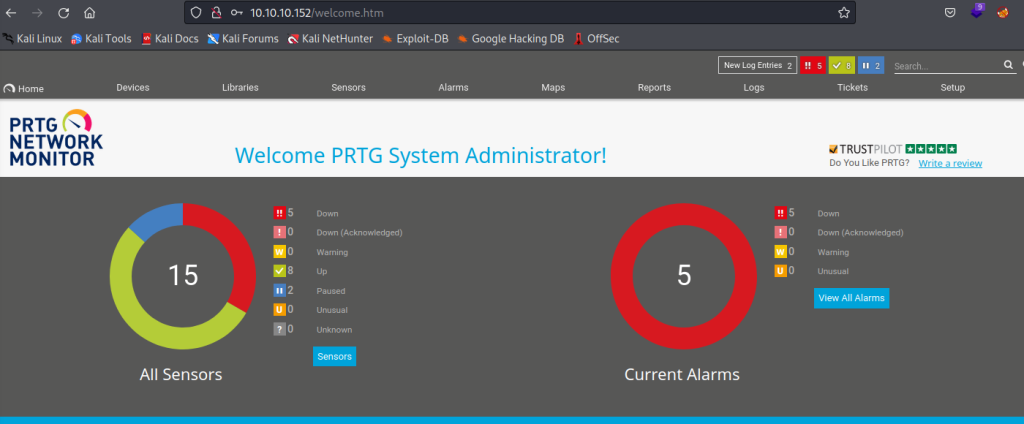
Task: Click the search magnifier icon
Action: coord(1008,65)
